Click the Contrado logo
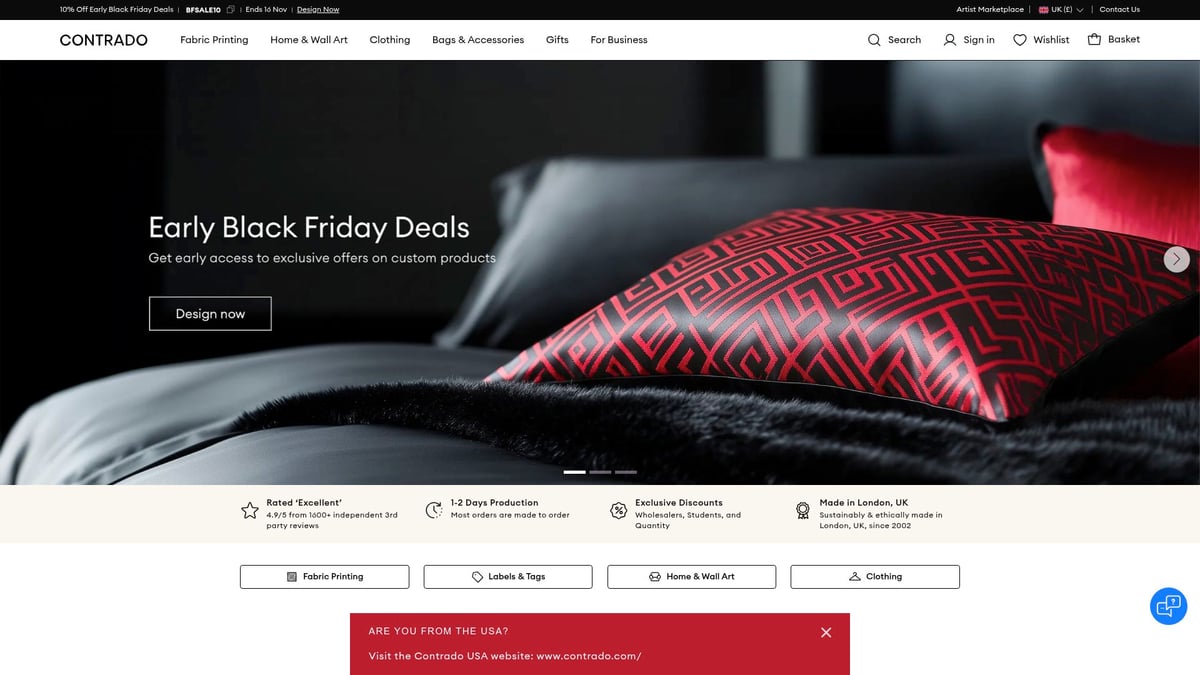Viewport: 1200px width, 675px height. 103,40
